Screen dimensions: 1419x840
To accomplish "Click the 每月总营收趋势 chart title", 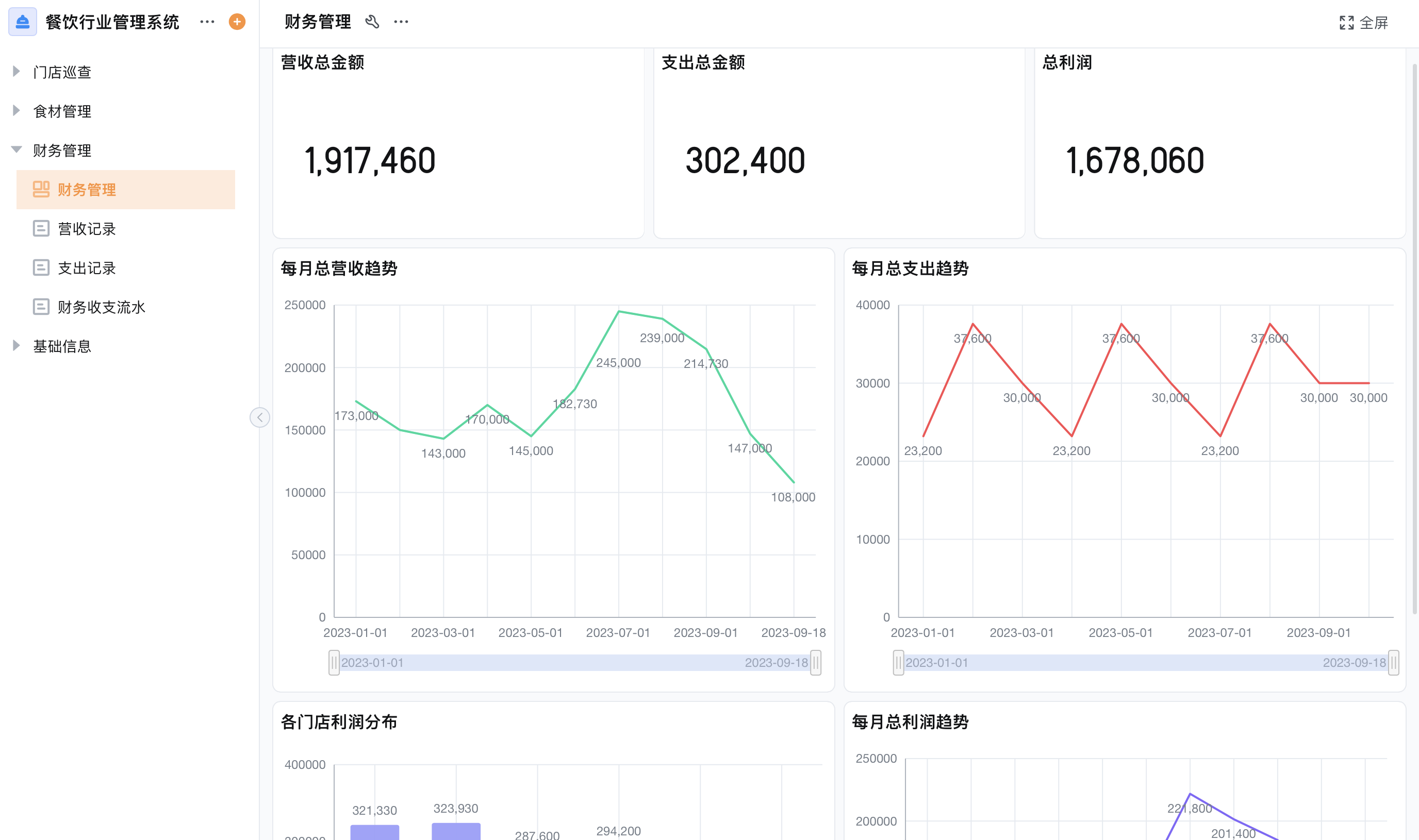I will coord(339,268).
